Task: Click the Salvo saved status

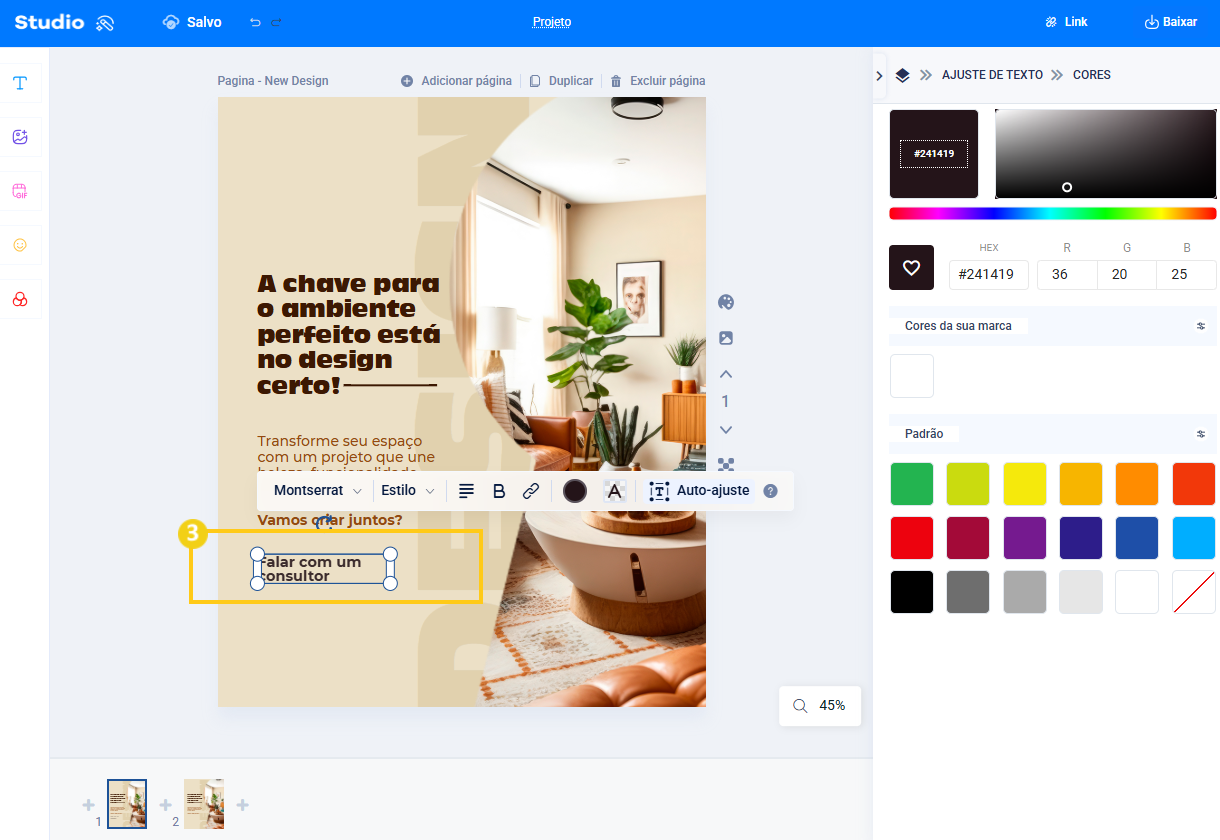Action: pyautogui.click(x=192, y=22)
